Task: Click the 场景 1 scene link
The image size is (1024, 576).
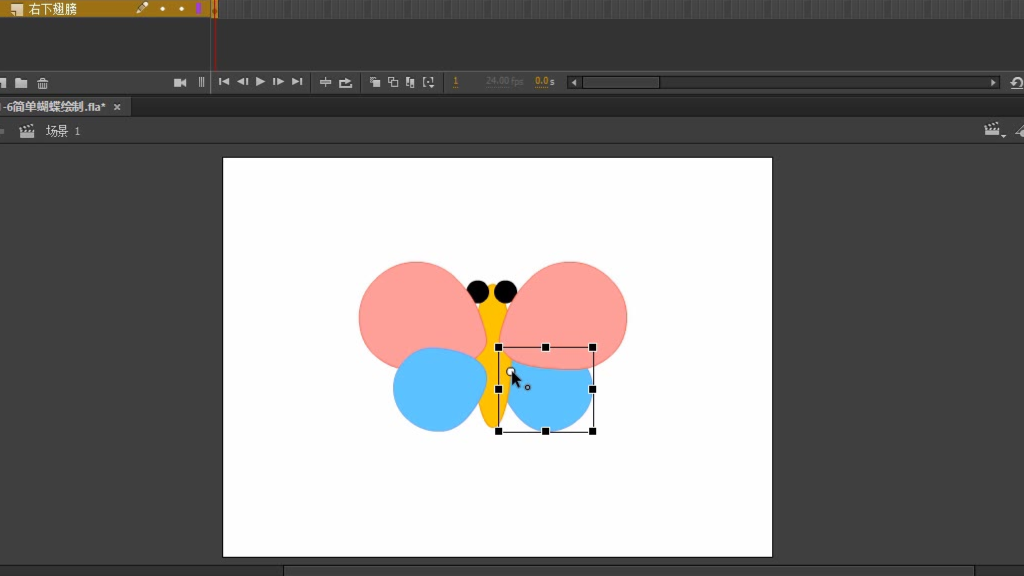Action: [x=62, y=131]
